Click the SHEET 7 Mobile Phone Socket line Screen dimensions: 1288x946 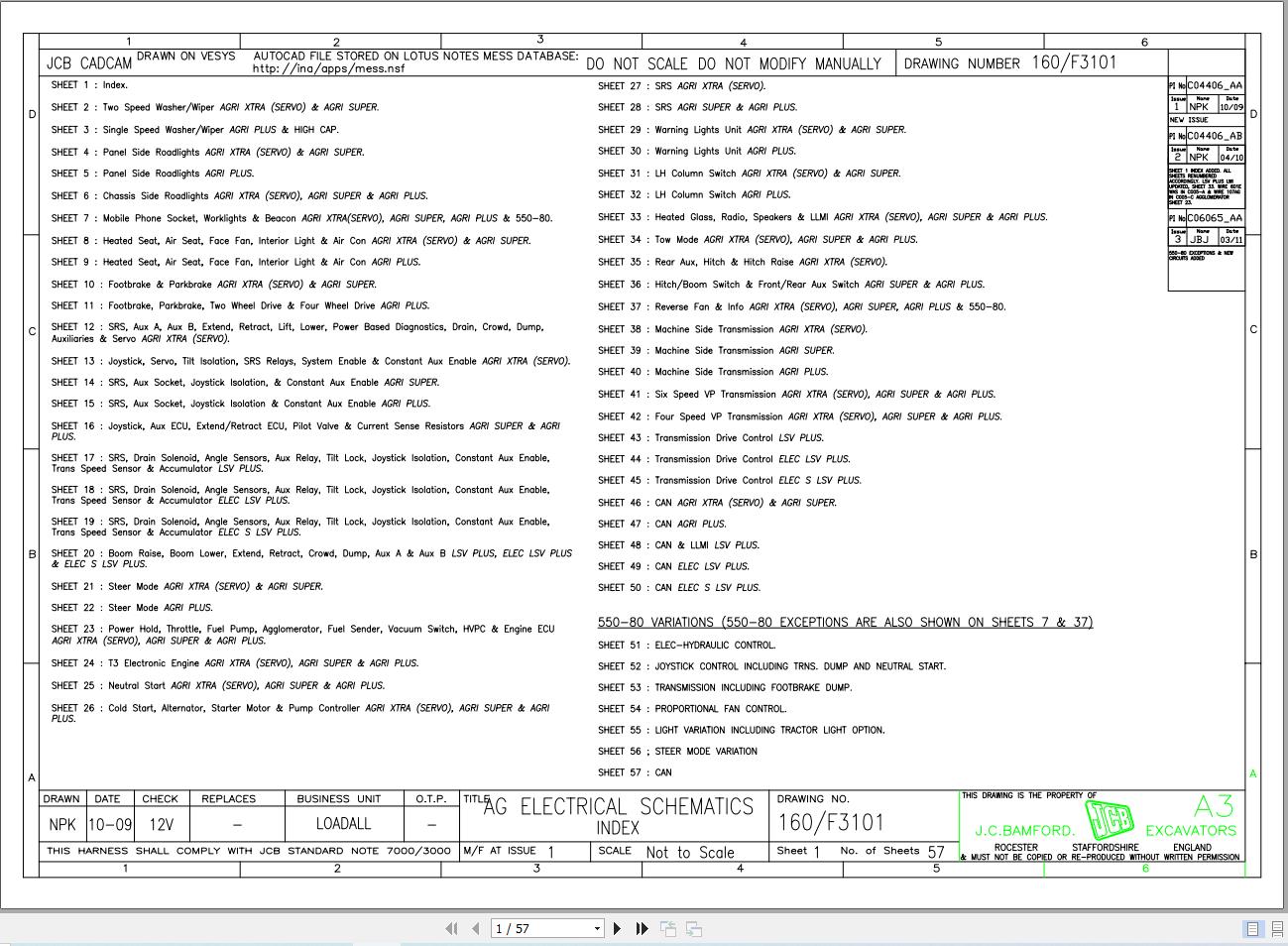pyautogui.click(x=302, y=218)
